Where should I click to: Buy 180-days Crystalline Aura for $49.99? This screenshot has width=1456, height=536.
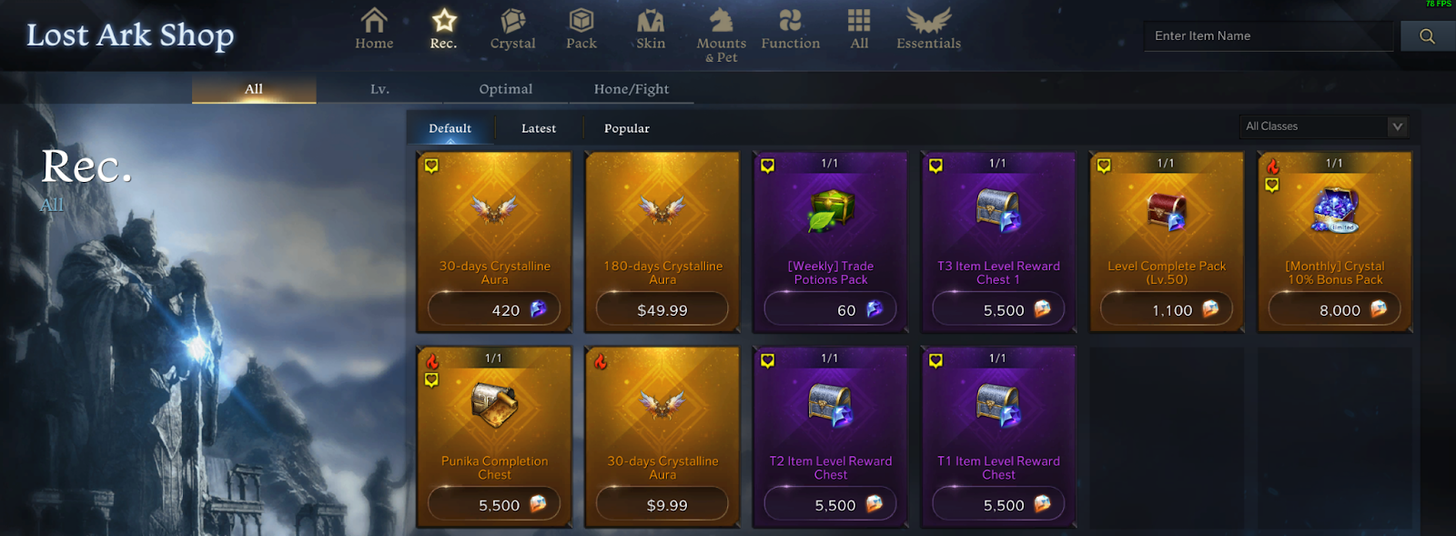[x=663, y=310]
